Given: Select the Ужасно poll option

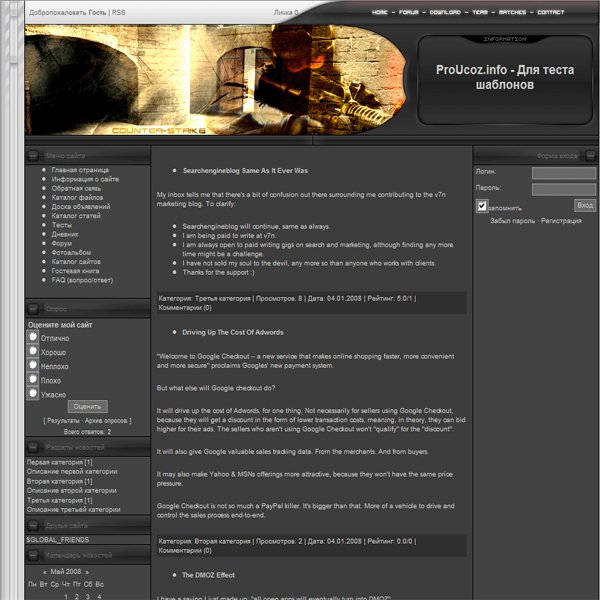Looking at the screenshot, I should 33,394.
